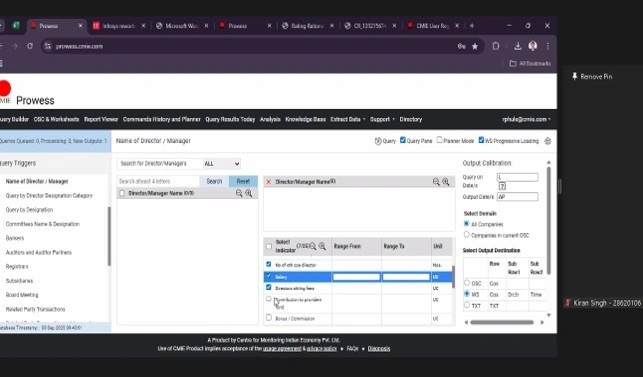Click the Remove Pin icon
The height and width of the screenshot is (377, 643).
pos(575,76)
